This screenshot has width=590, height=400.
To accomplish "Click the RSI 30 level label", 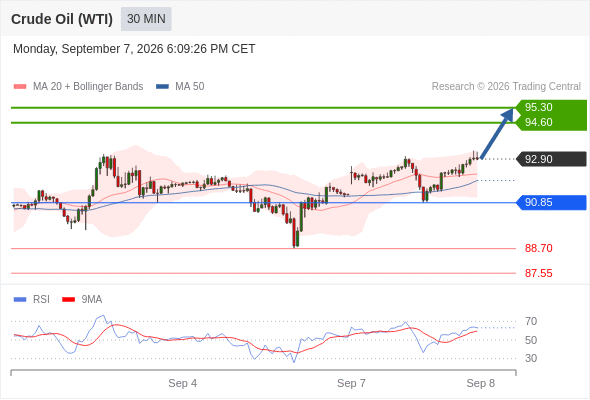I will coord(531,358).
